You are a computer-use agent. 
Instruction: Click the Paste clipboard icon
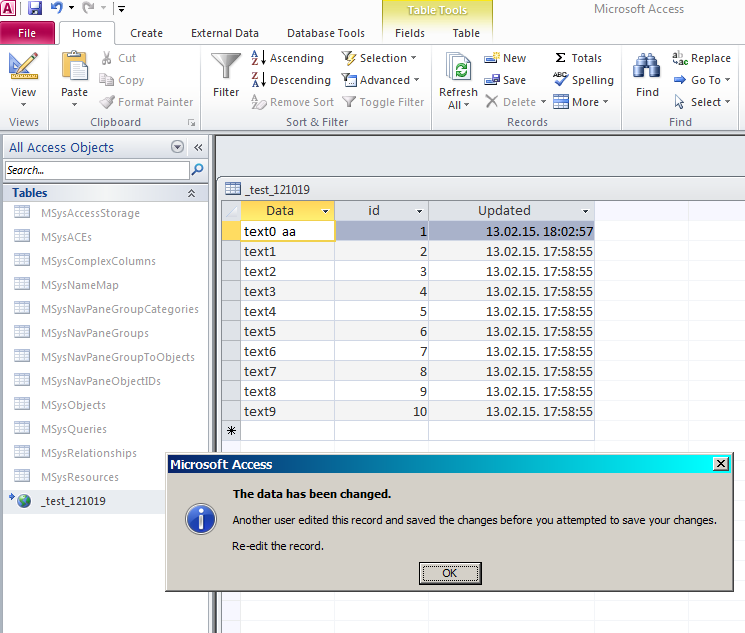point(75,66)
